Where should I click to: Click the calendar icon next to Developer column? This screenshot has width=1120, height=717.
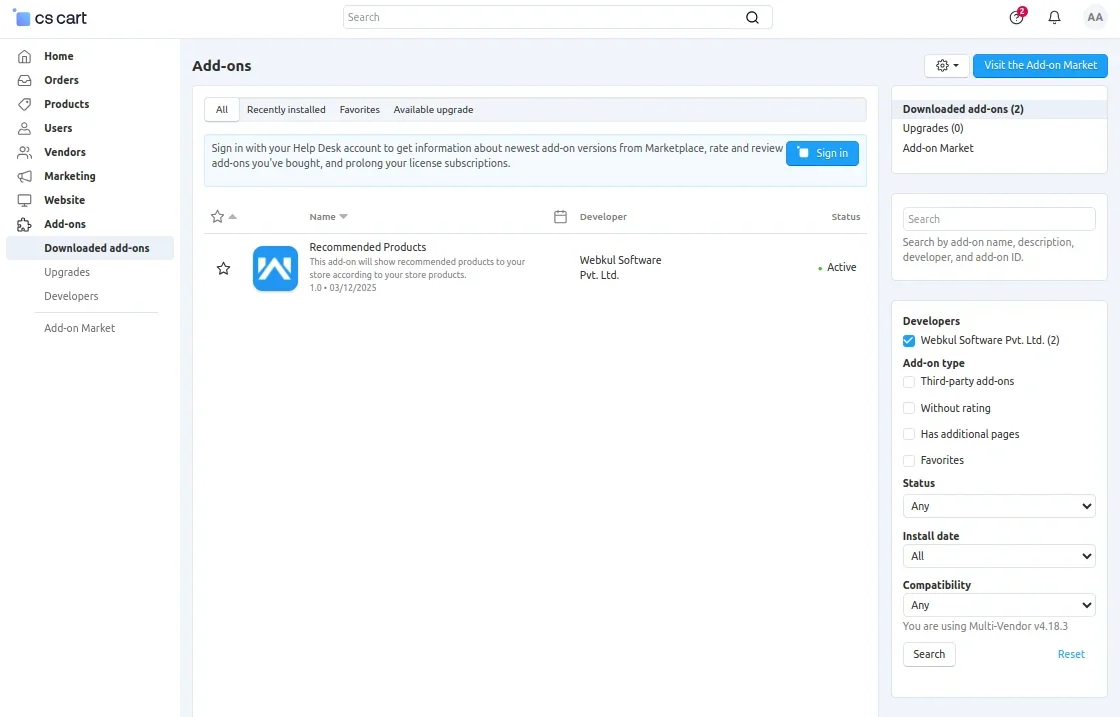pyautogui.click(x=558, y=216)
